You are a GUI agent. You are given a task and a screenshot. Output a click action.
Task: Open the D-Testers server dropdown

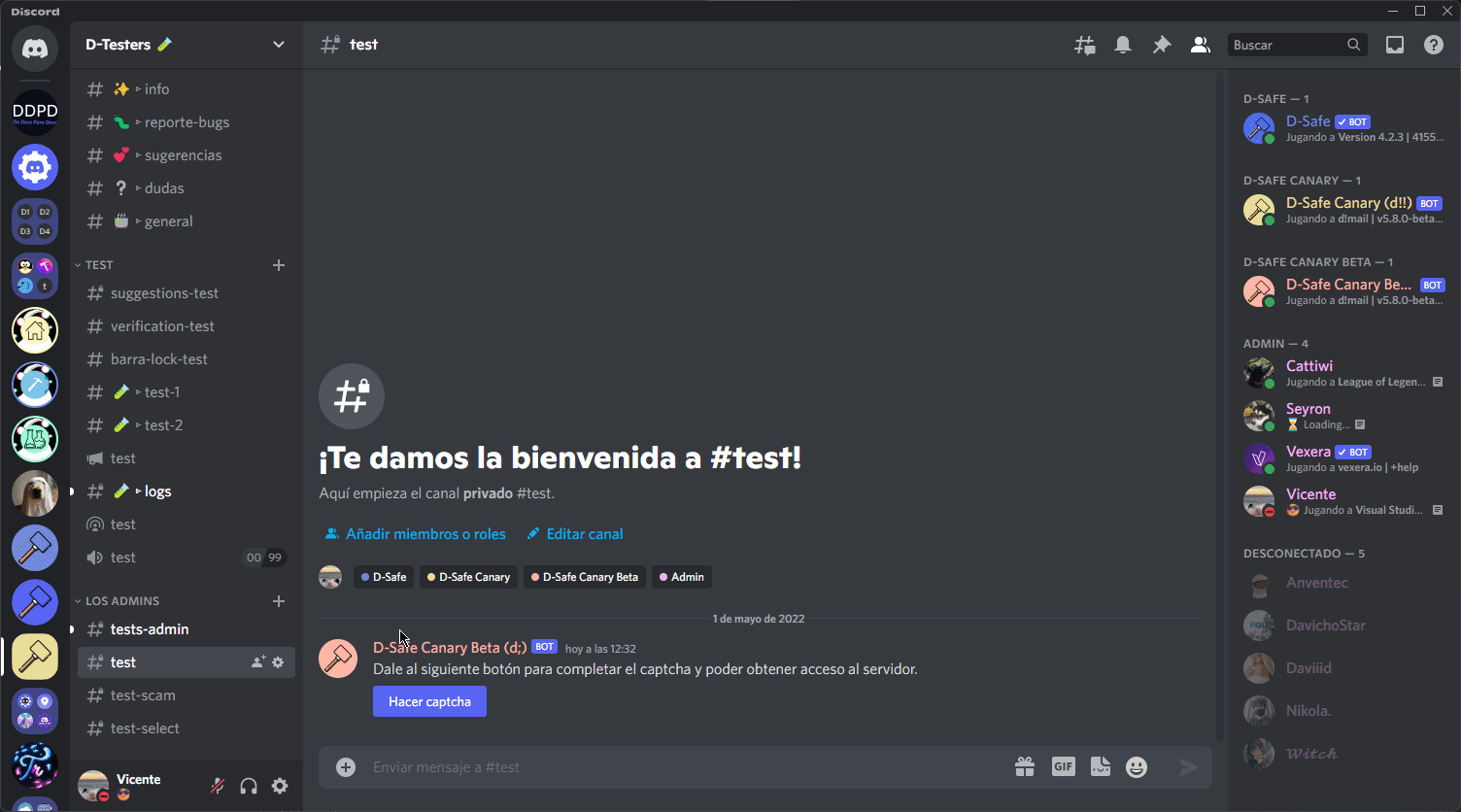click(x=279, y=45)
